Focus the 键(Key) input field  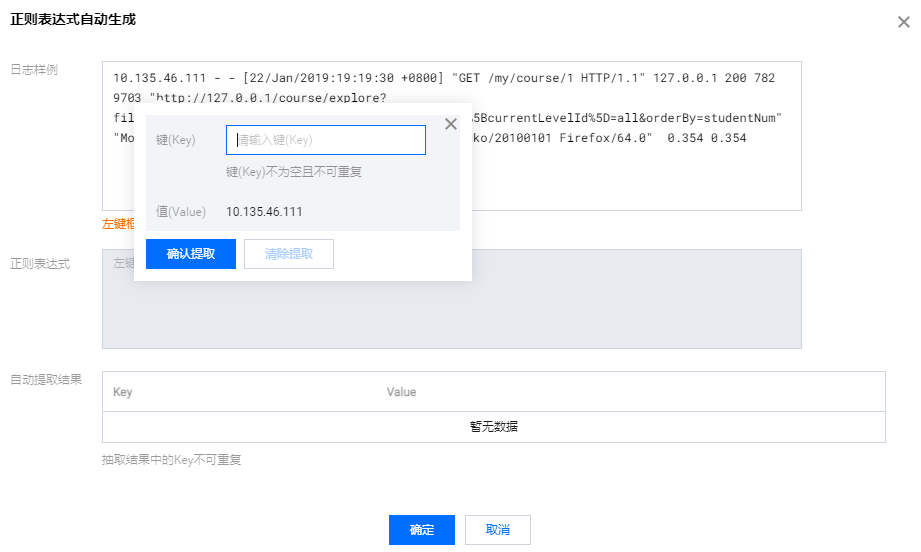[x=326, y=140]
